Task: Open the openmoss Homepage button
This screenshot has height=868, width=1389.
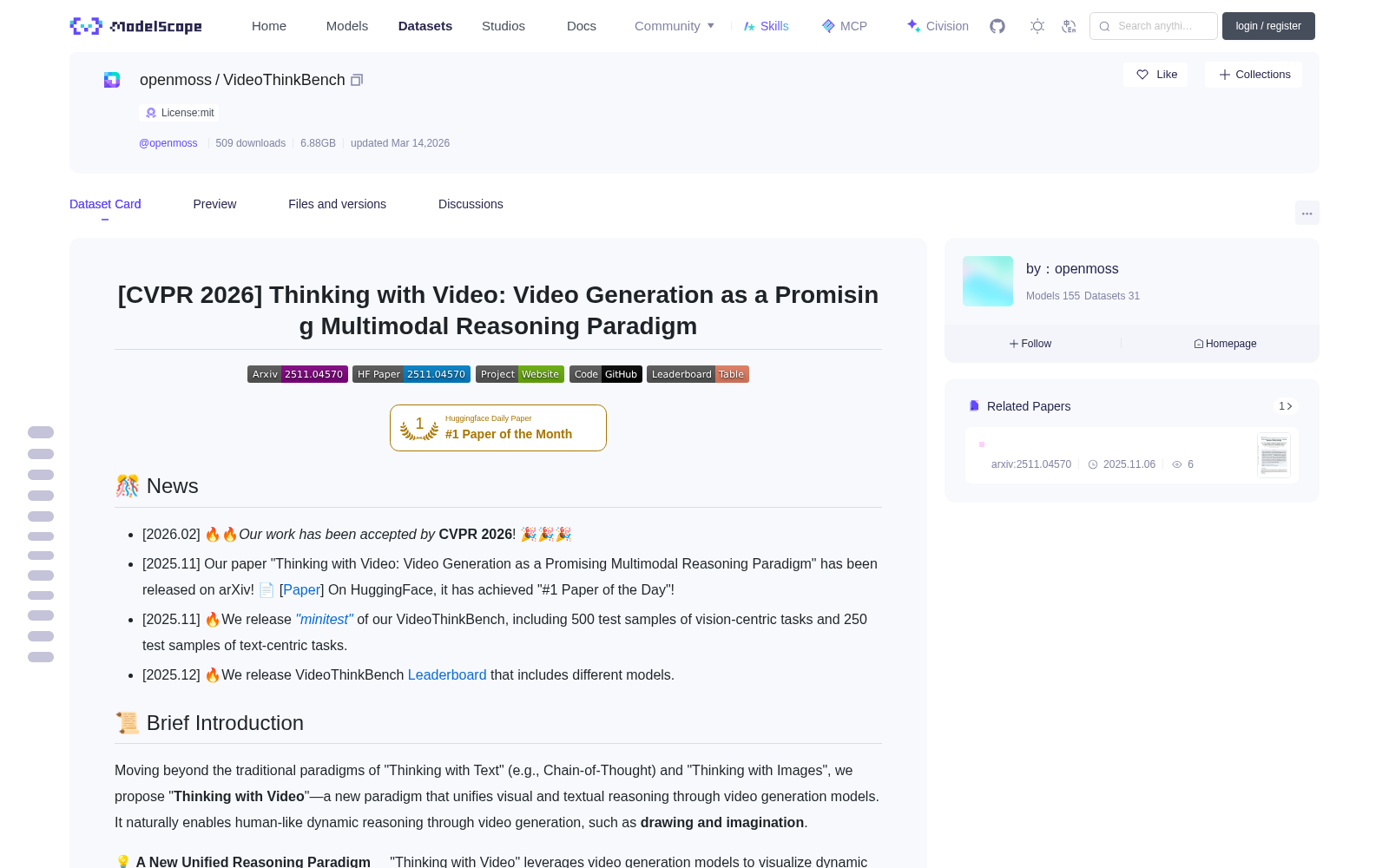Action: point(1225,344)
